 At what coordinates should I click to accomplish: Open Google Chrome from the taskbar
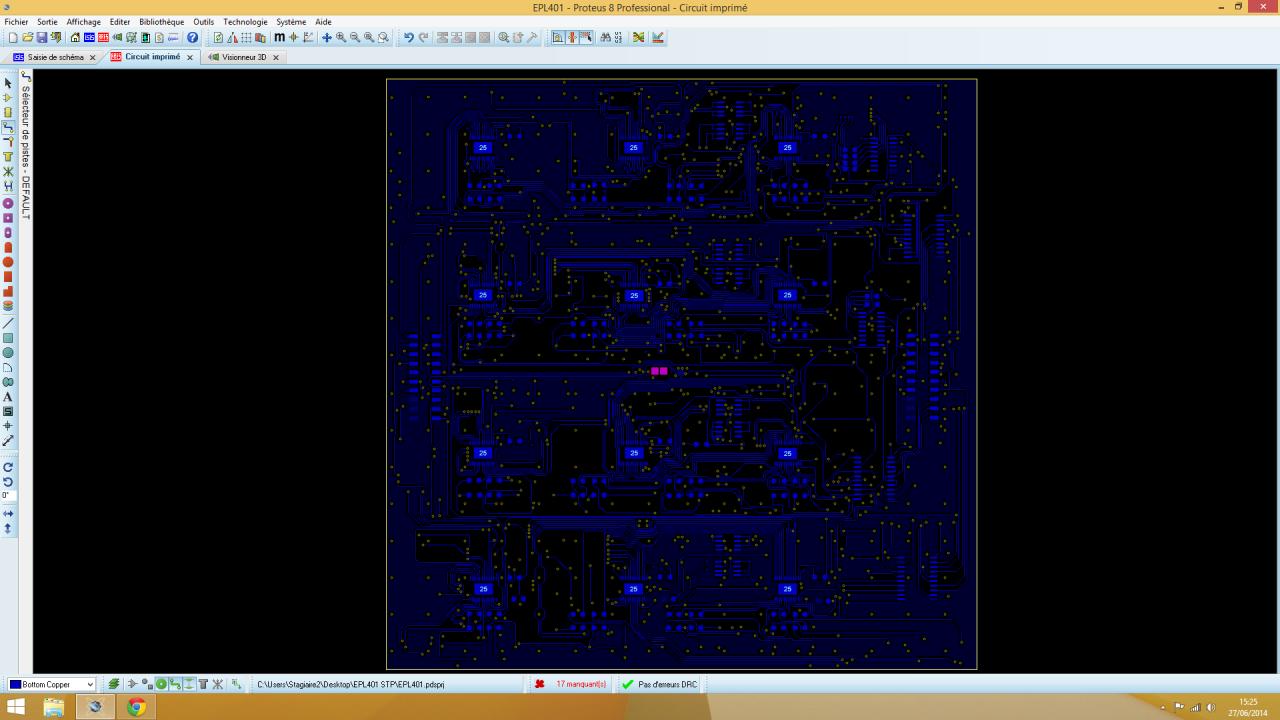tap(136, 708)
